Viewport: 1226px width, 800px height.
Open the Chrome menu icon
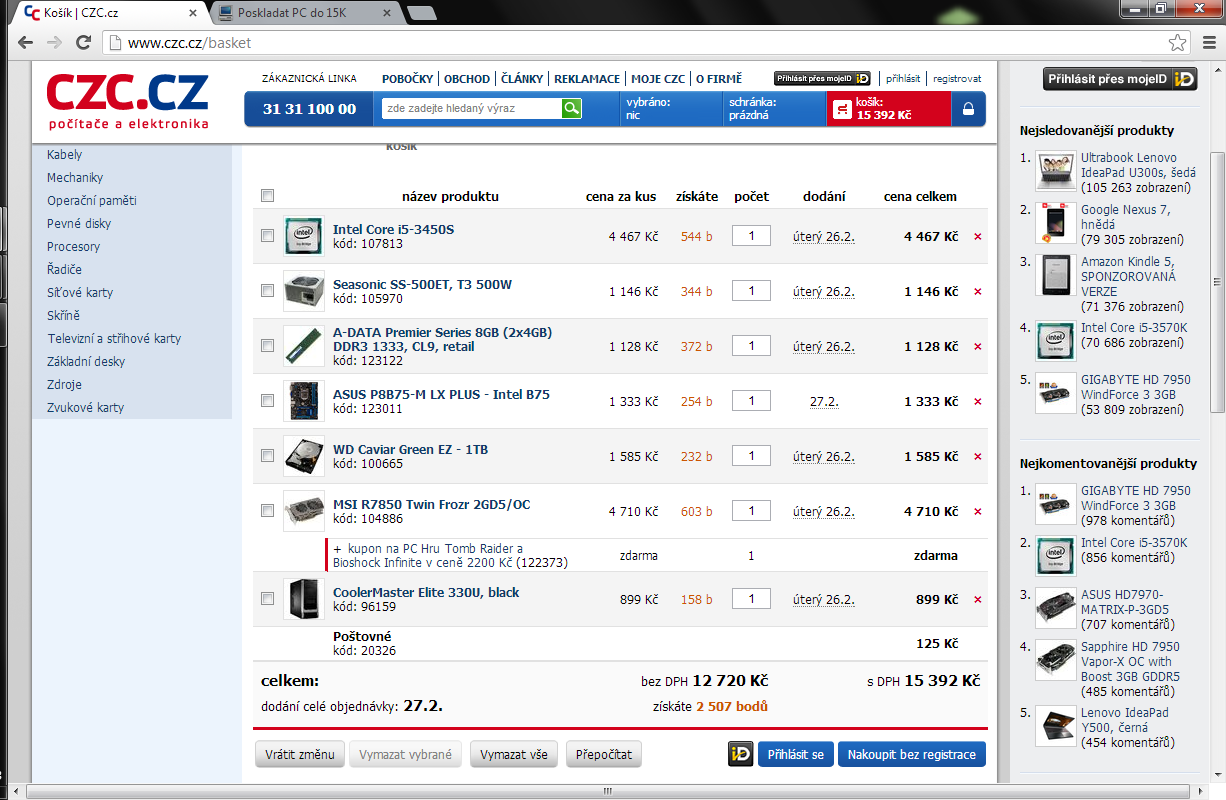[x=1207, y=43]
